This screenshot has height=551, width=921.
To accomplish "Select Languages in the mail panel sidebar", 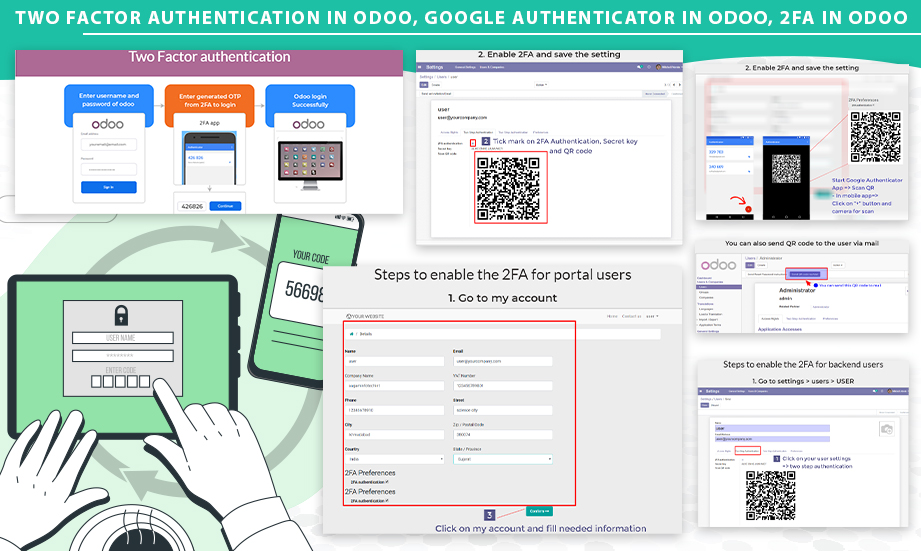I will (x=706, y=309).
